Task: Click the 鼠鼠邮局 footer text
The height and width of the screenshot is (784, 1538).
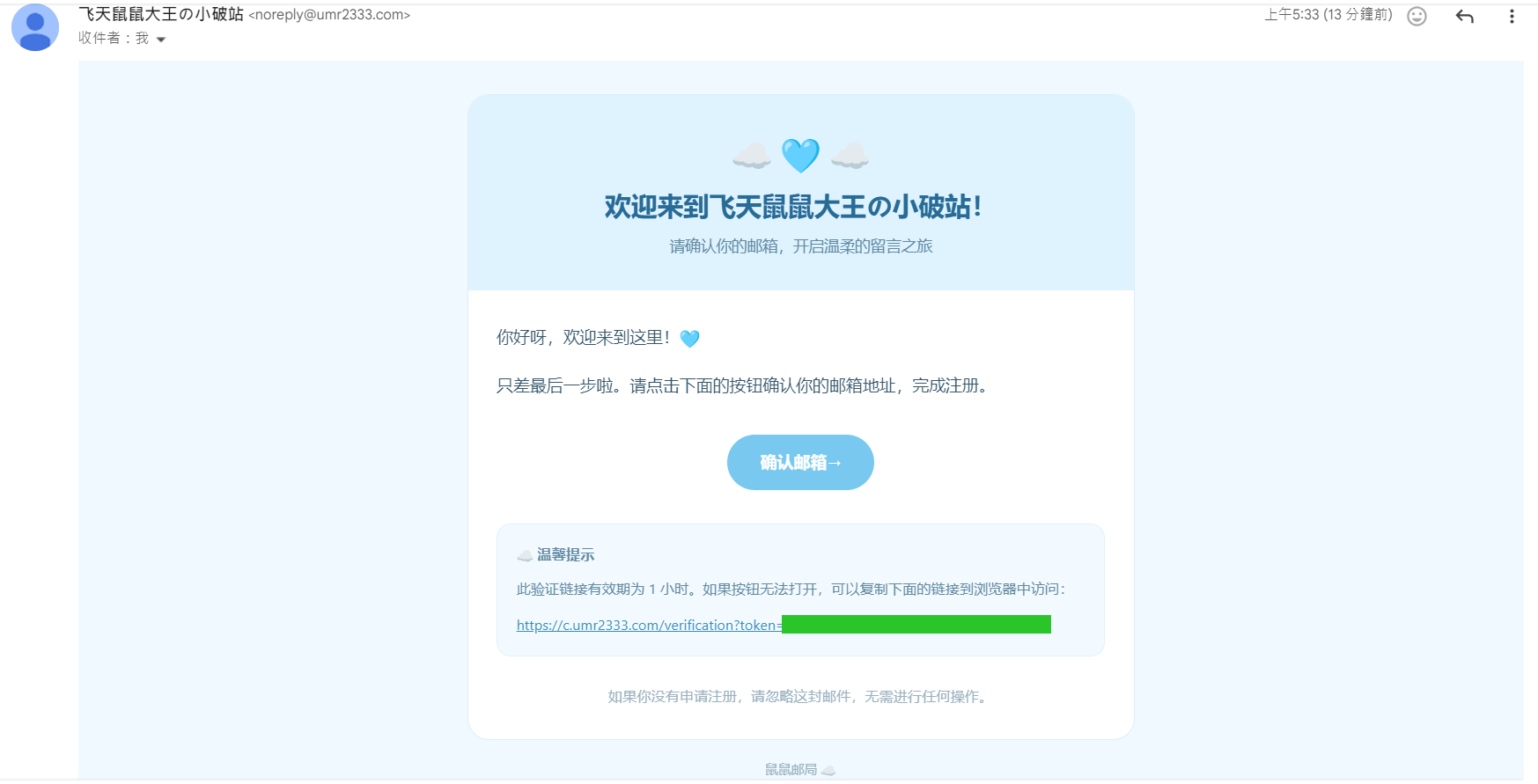Action: coord(791,770)
